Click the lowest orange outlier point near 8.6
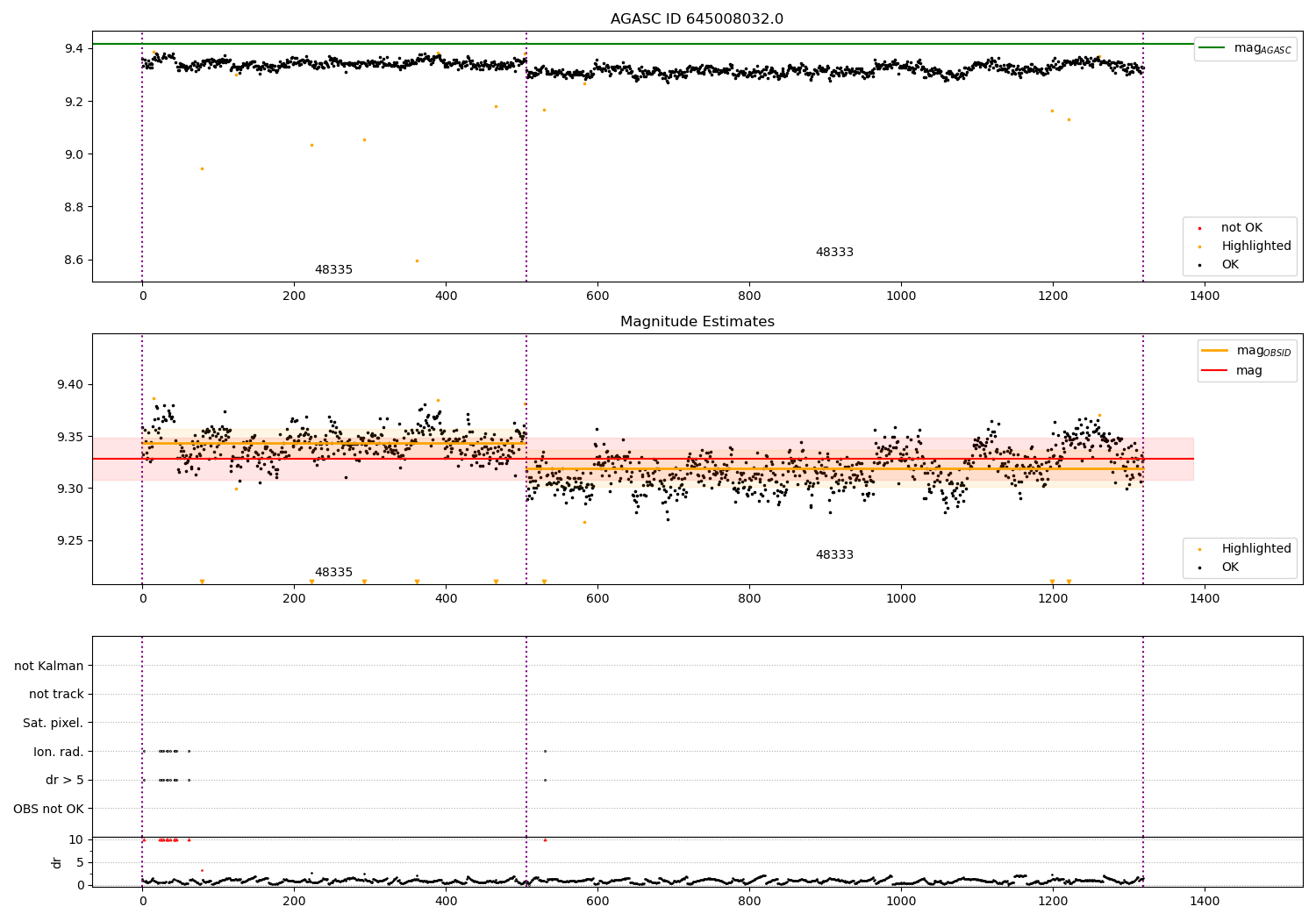The width and height of the screenshot is (1316, 921). pyautogui.click(x=417, y=261)
